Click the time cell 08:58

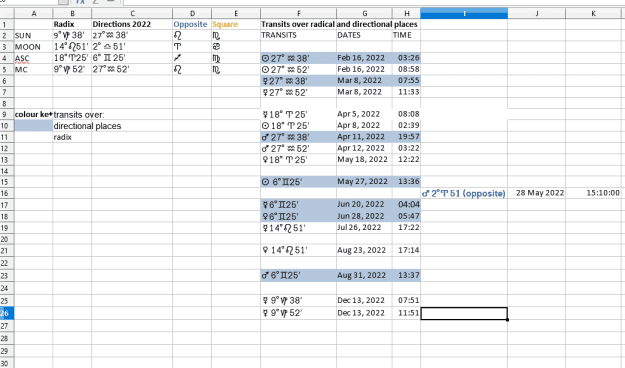point(406,69)
